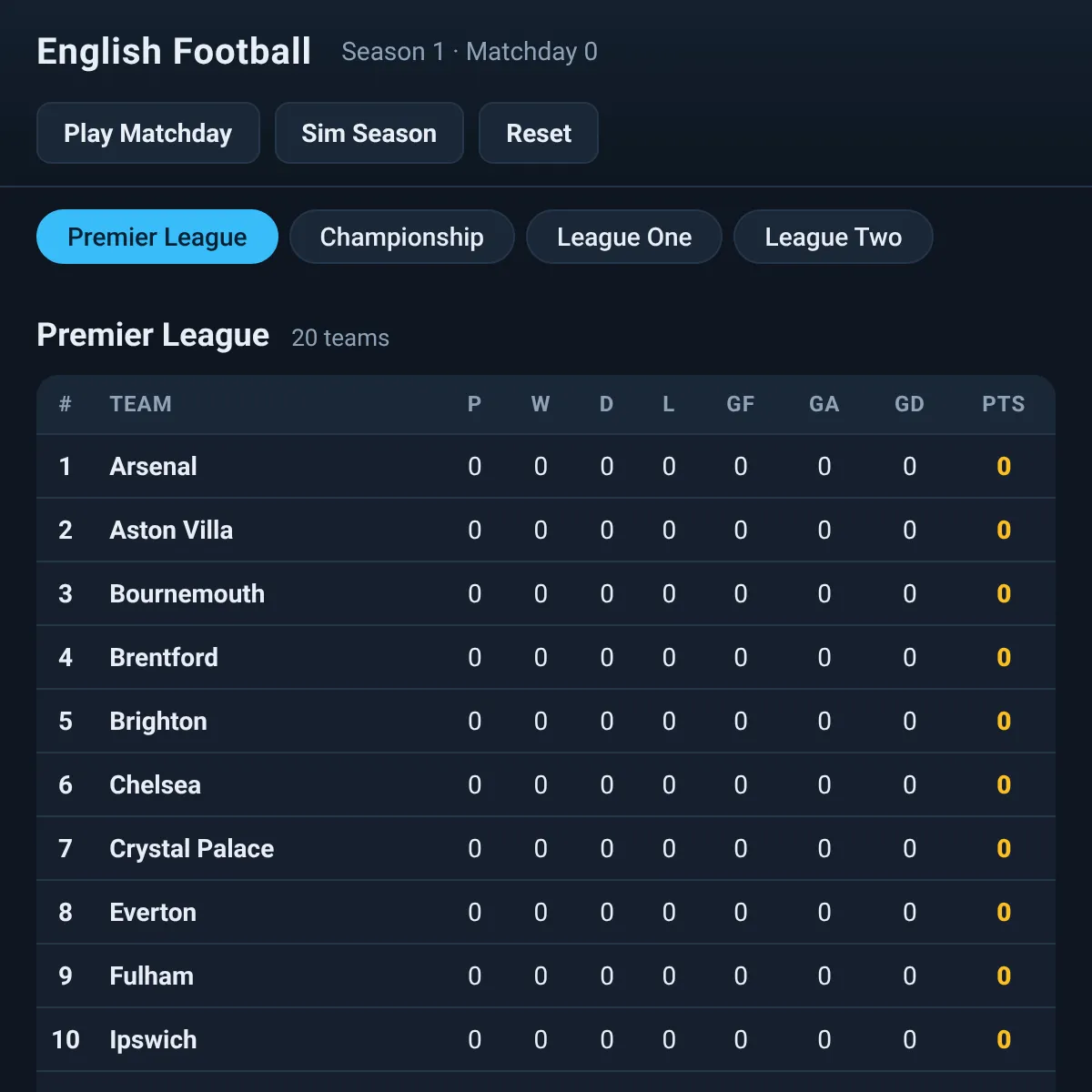This screenshot has width=1092, height=1092.
Task: Select the Arsenal row
Action: [546, 466]
